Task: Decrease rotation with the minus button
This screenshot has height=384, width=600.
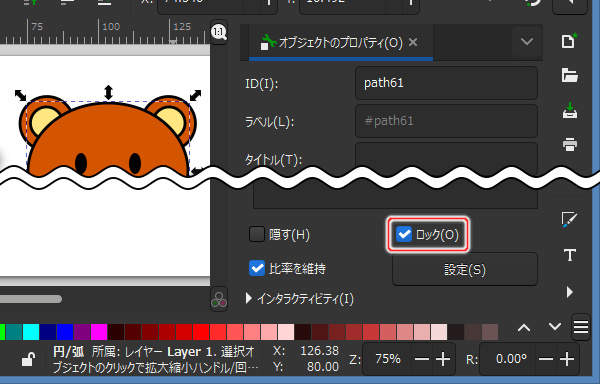Action: pos(546,359)
